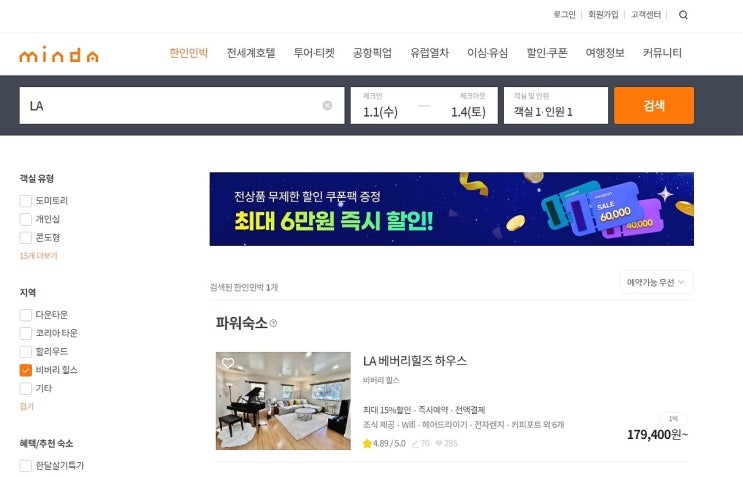The width and height of the screenshot is (743, 477).
Task: Click the search magnifier icon at top
Action: click(683, 15)
